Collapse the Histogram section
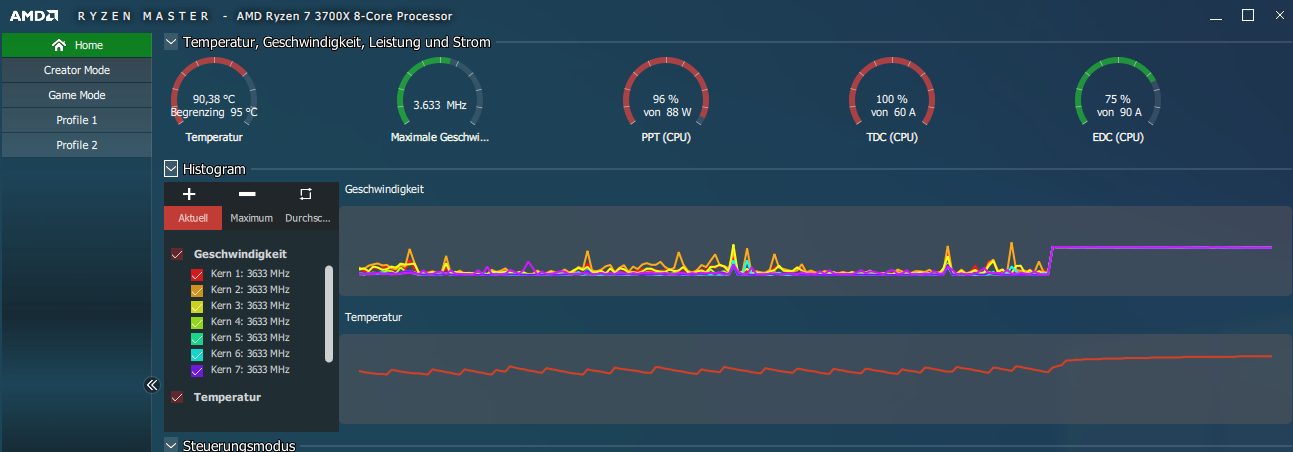This screenshot has height=452, width=1293. (171, 169)
